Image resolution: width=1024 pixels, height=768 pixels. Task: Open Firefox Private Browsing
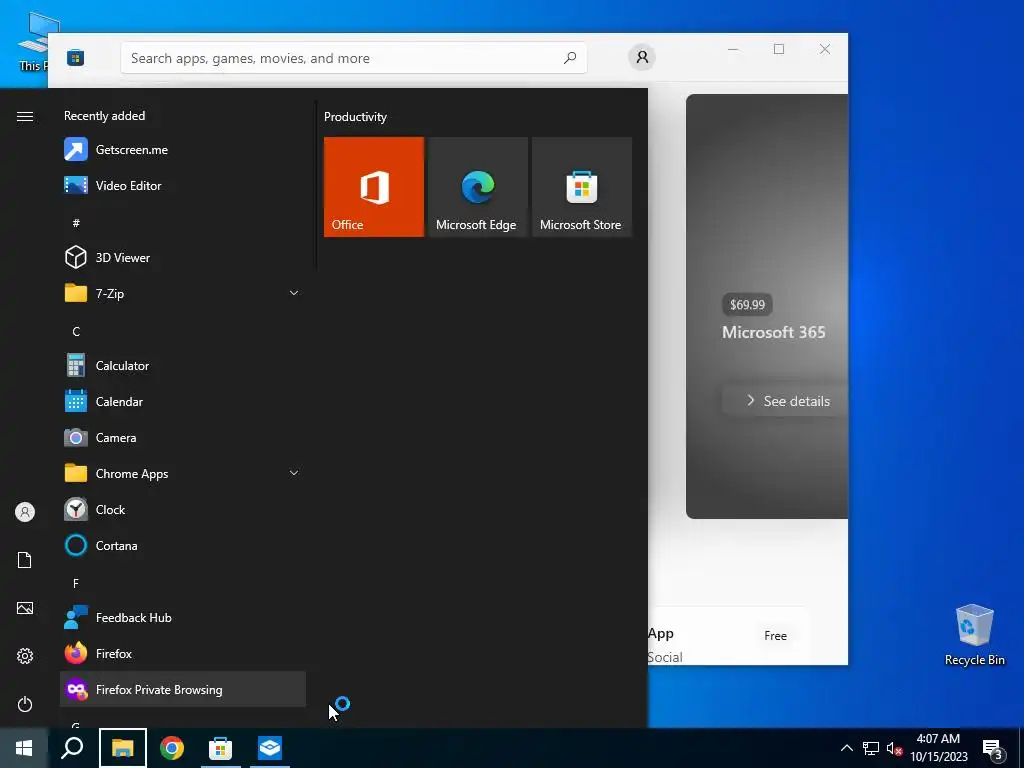pos(183,689)
